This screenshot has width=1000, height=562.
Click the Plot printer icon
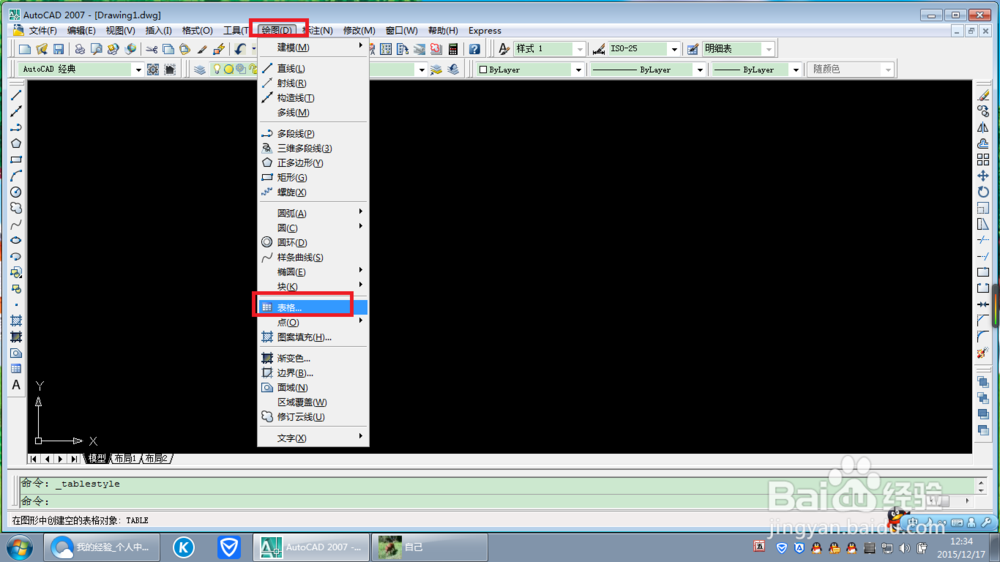tap(80, 49)
